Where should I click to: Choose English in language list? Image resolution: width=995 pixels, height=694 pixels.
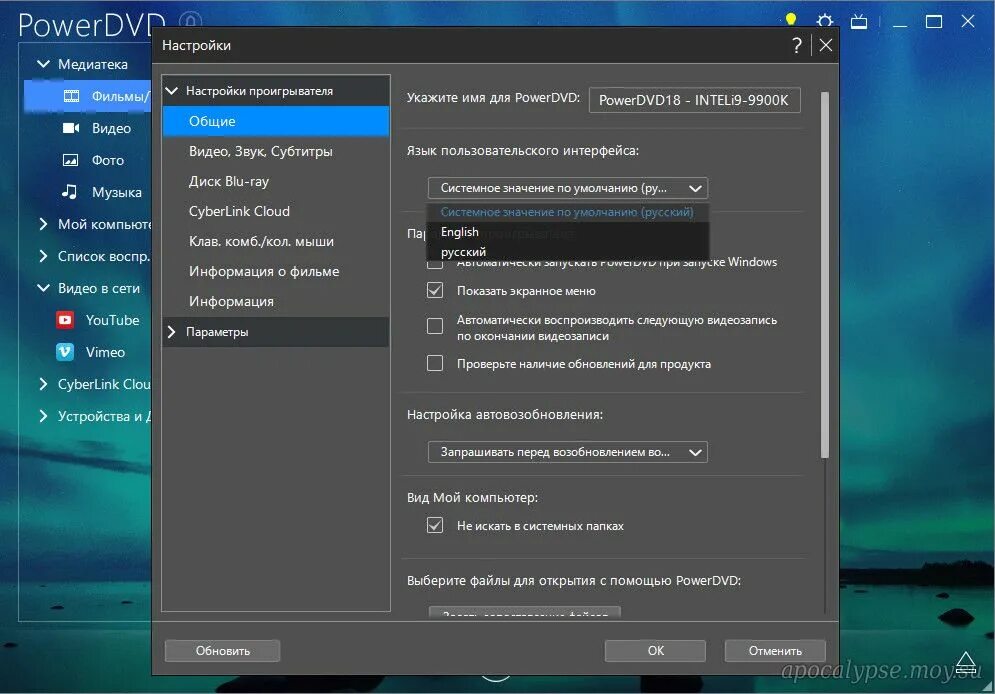[567, 232]
